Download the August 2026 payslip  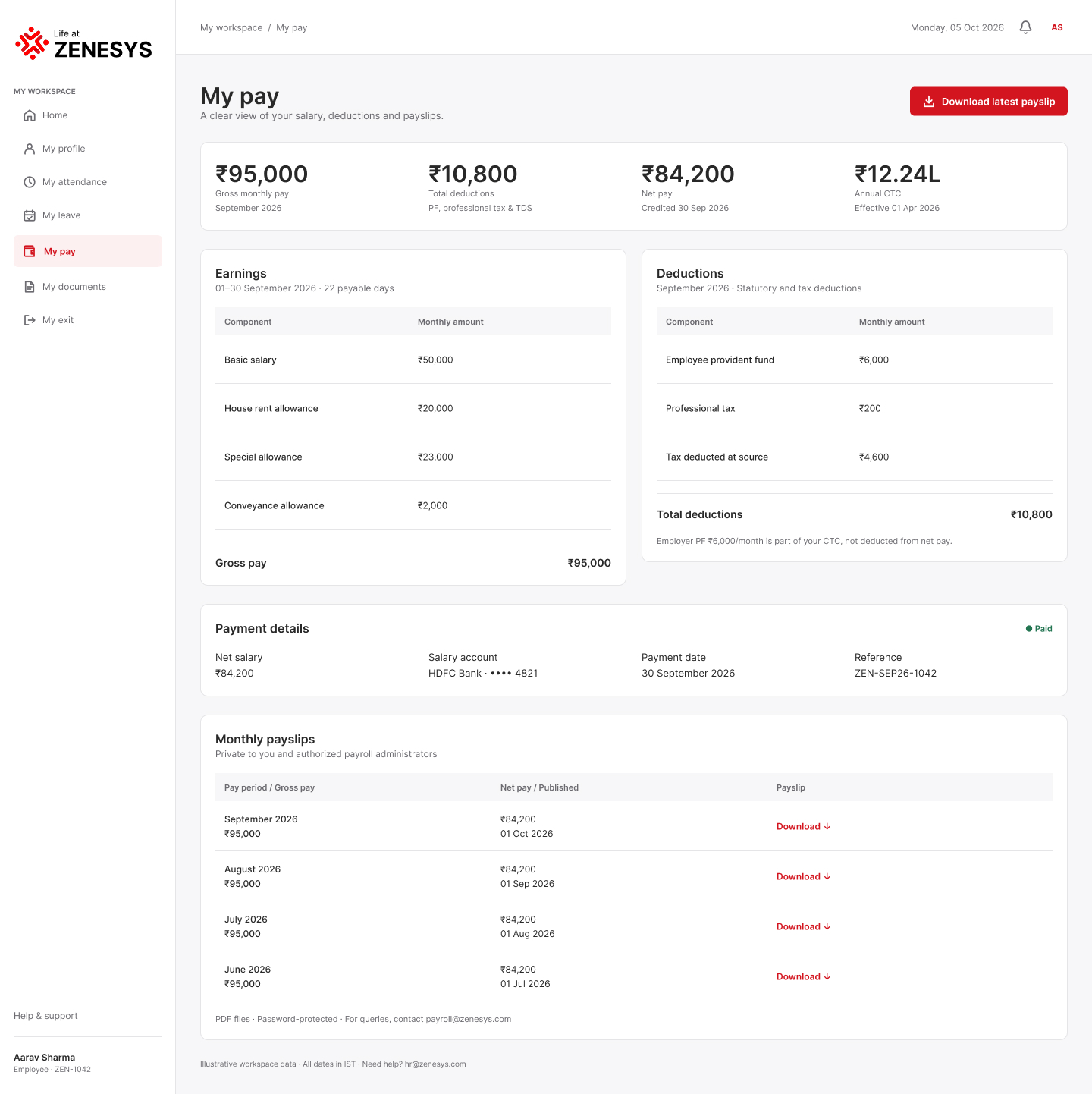point(803,876)
